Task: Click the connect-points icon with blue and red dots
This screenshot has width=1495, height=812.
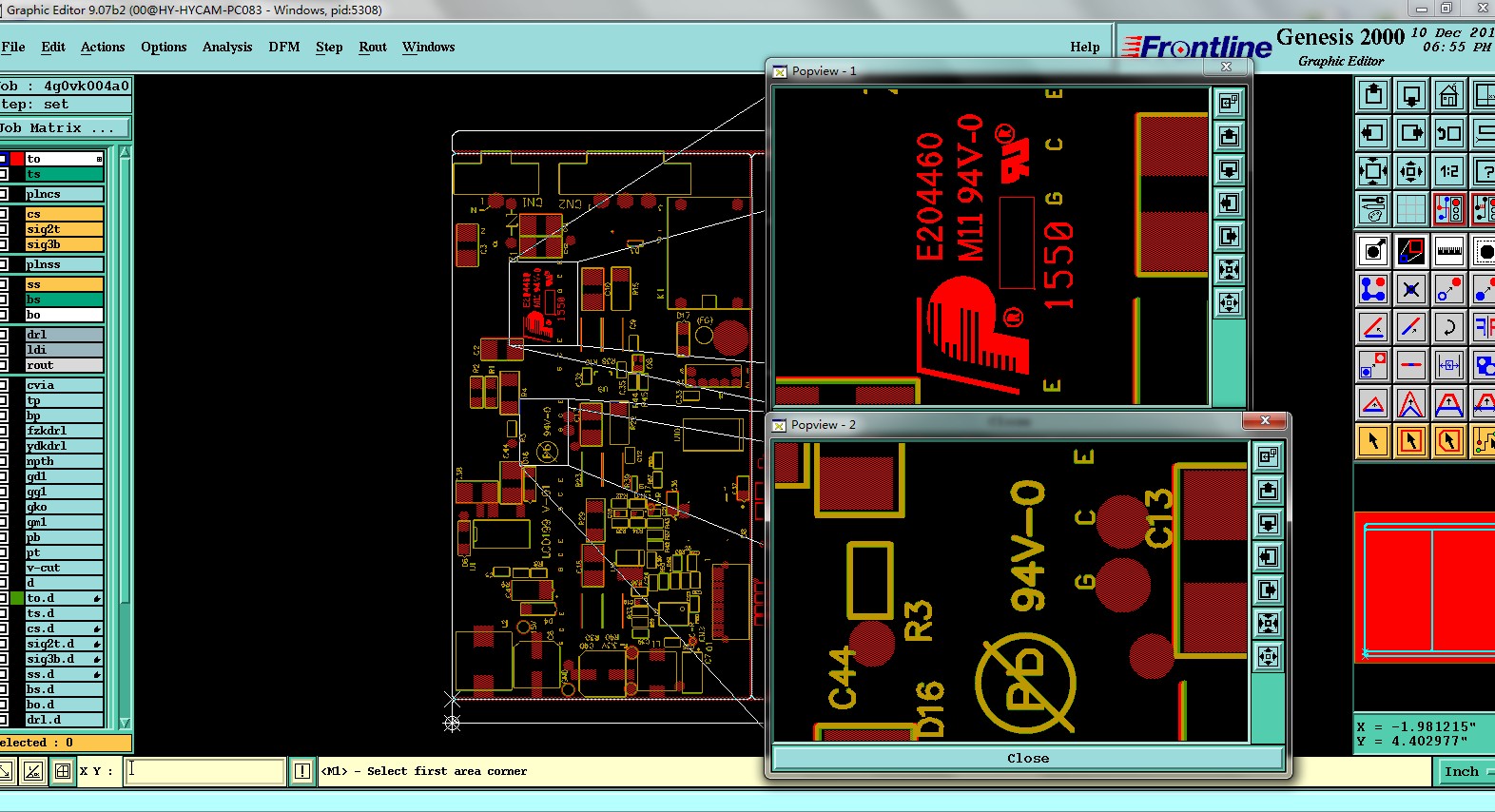Action: [1373, 289]
